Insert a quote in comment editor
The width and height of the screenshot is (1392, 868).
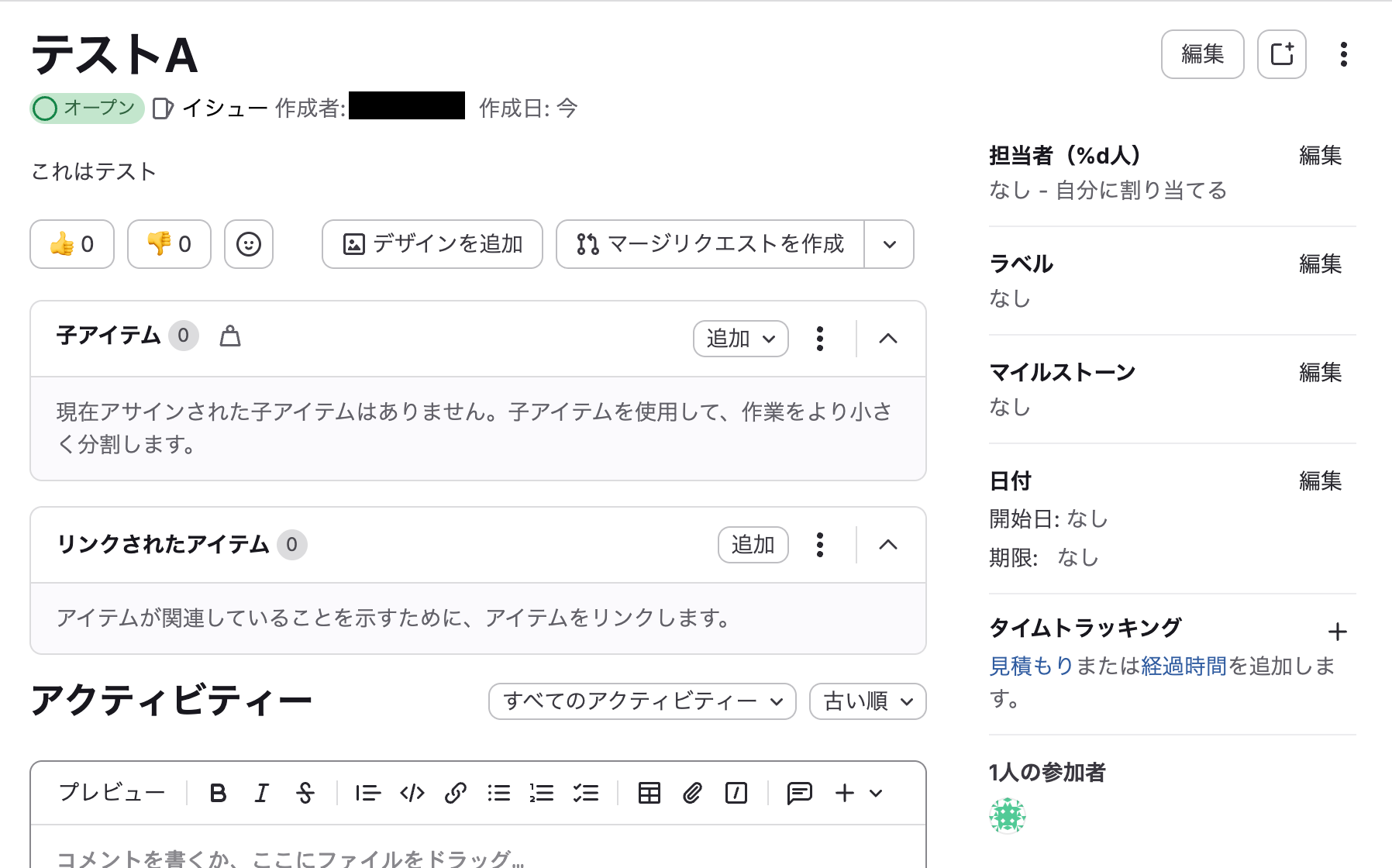point(368,793)
